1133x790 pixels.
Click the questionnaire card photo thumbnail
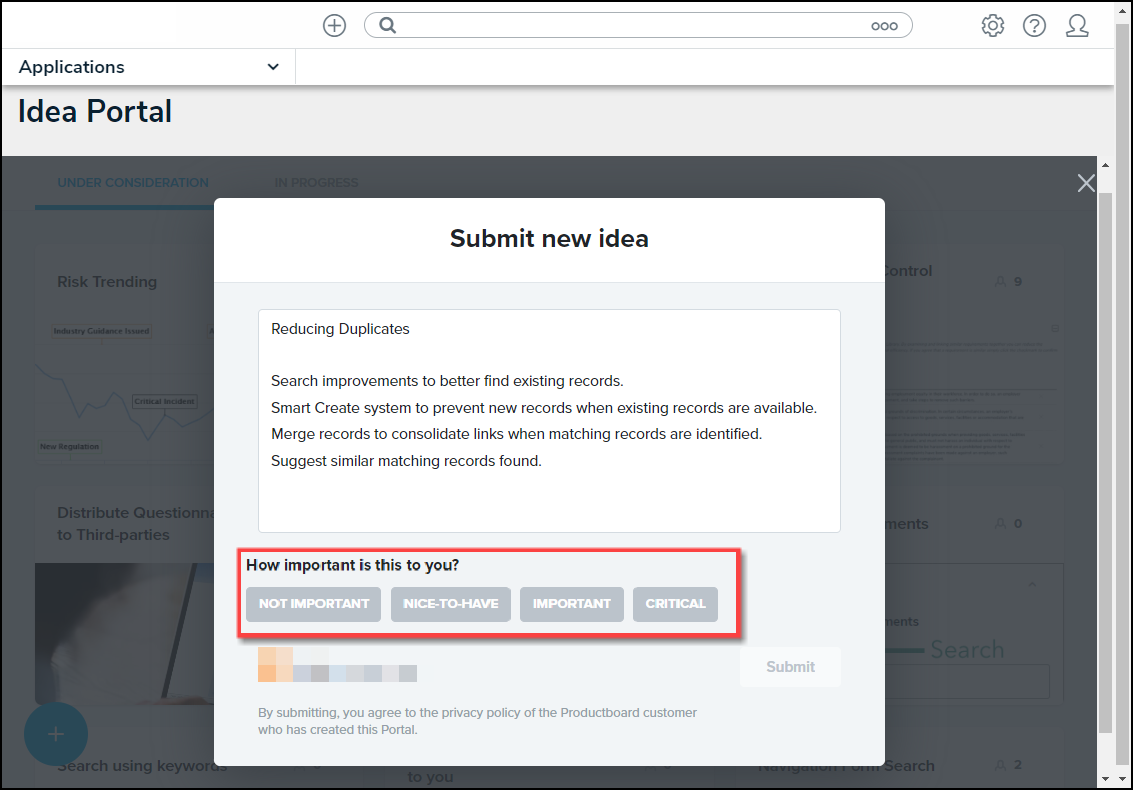click(124, 634)
